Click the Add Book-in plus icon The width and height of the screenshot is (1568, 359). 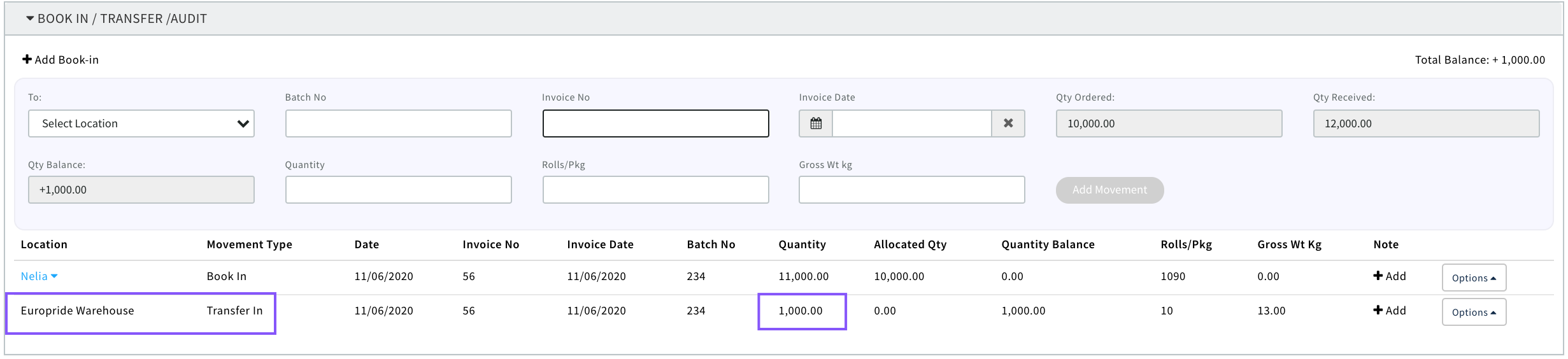coord(27,59)
